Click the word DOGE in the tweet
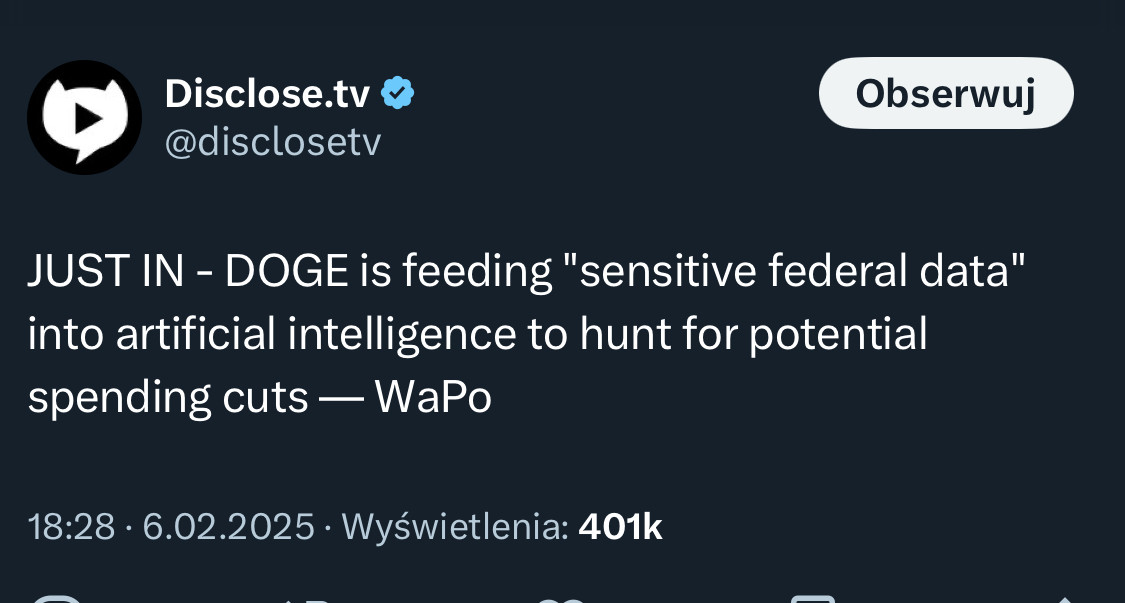The image size is (1125, 603). (287, 271)
